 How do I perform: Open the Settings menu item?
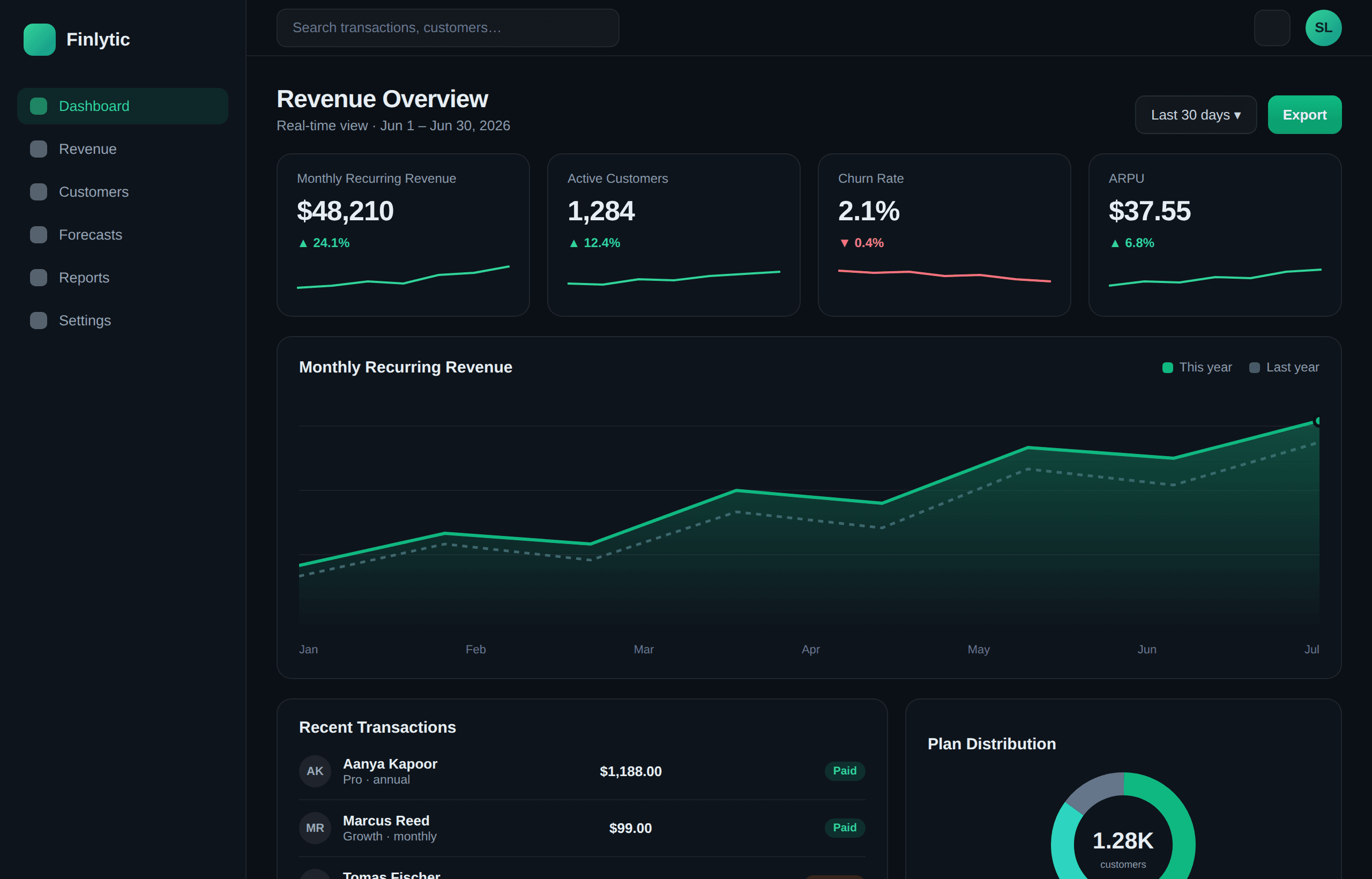(123, 320)
